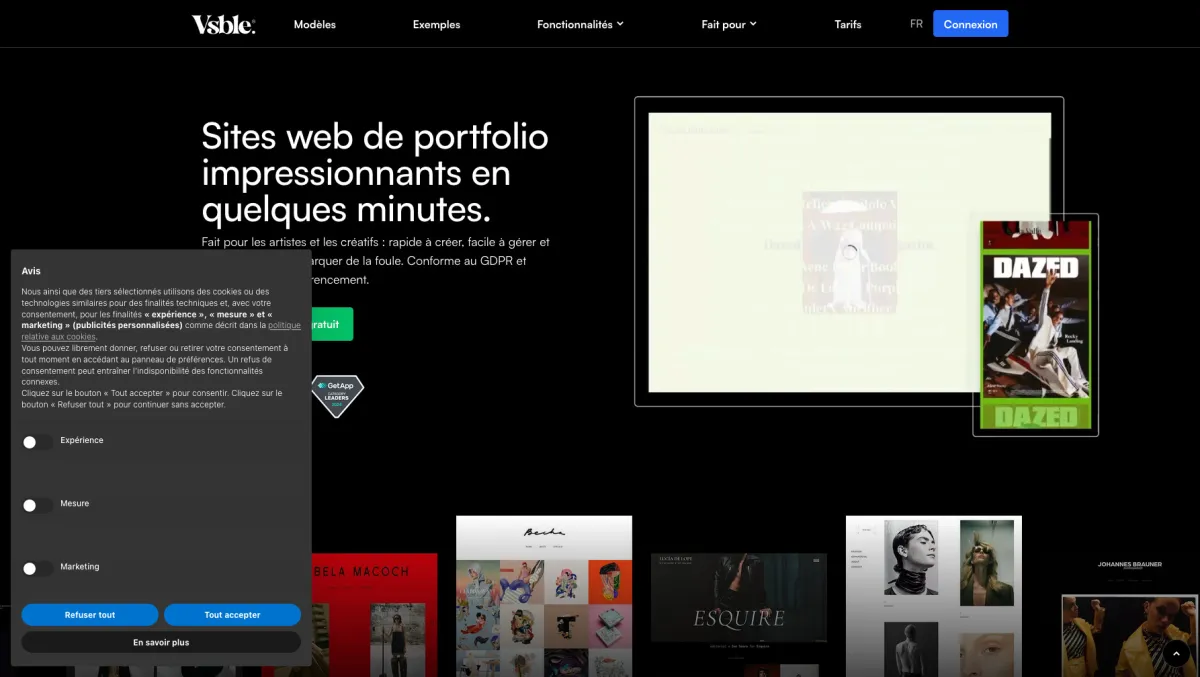Open the Bela Macoch portfolio thumbnail

(374, 615)
